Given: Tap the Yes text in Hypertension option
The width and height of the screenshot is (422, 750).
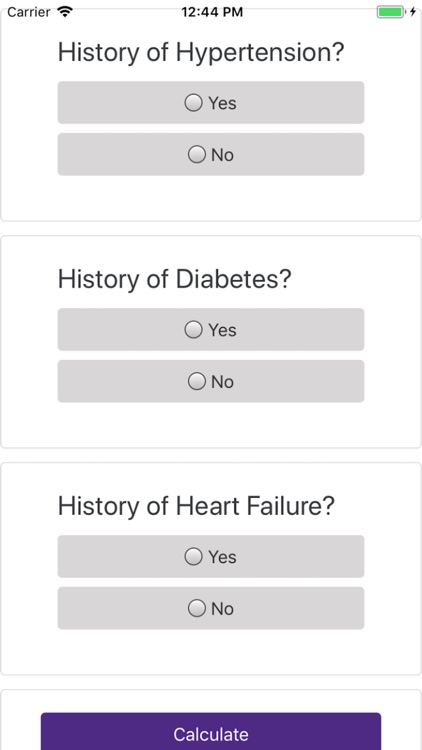Looking at the screenshot, I should pyautogui.click(x=222, y=103).
